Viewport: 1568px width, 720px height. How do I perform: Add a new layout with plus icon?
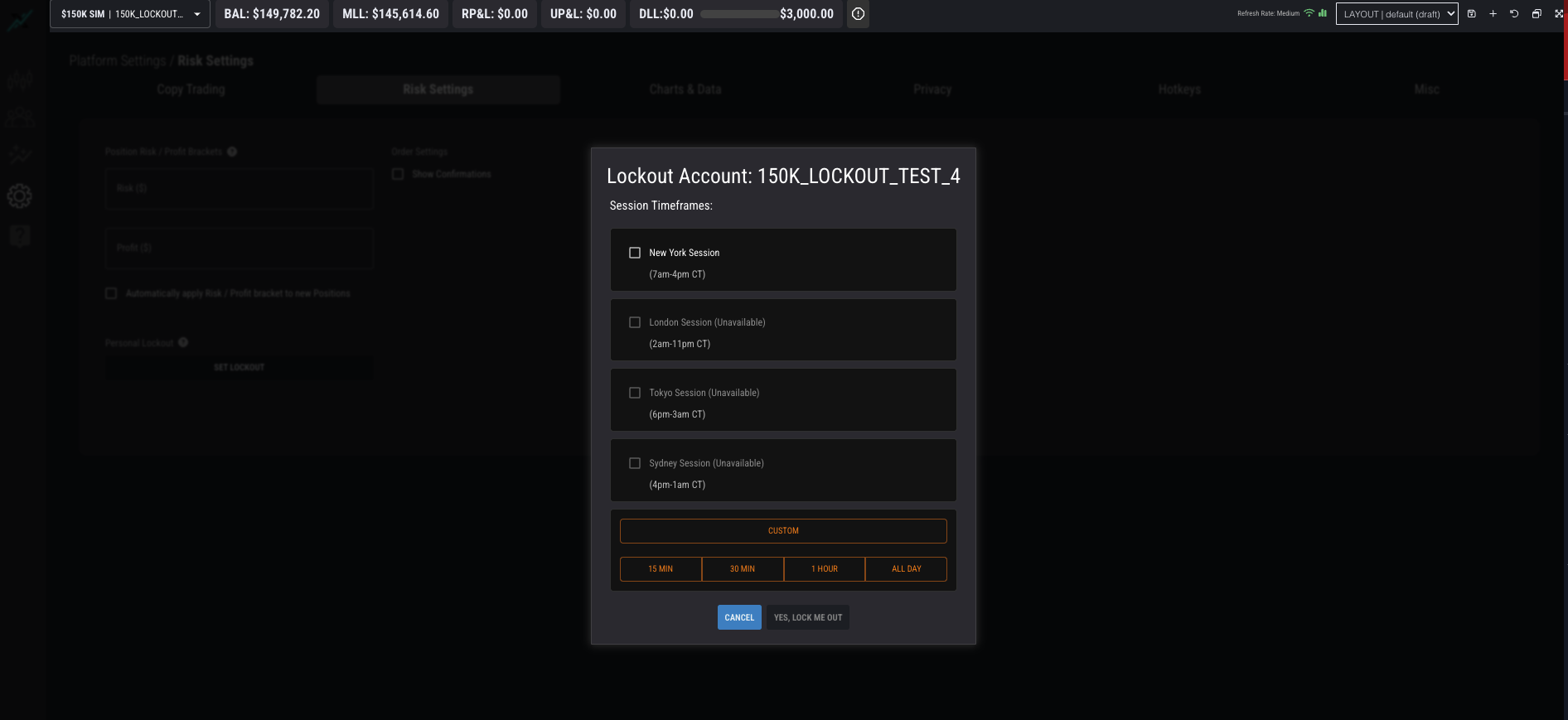click(x=1493, y=14)
